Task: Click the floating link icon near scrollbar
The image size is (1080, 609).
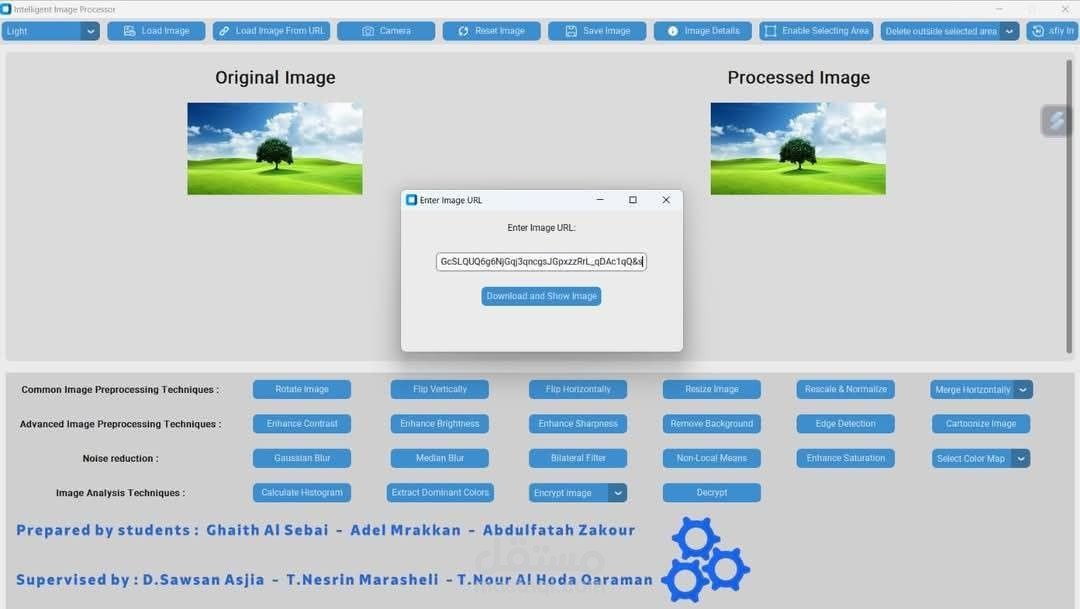Action: [x=1056, y=121]
